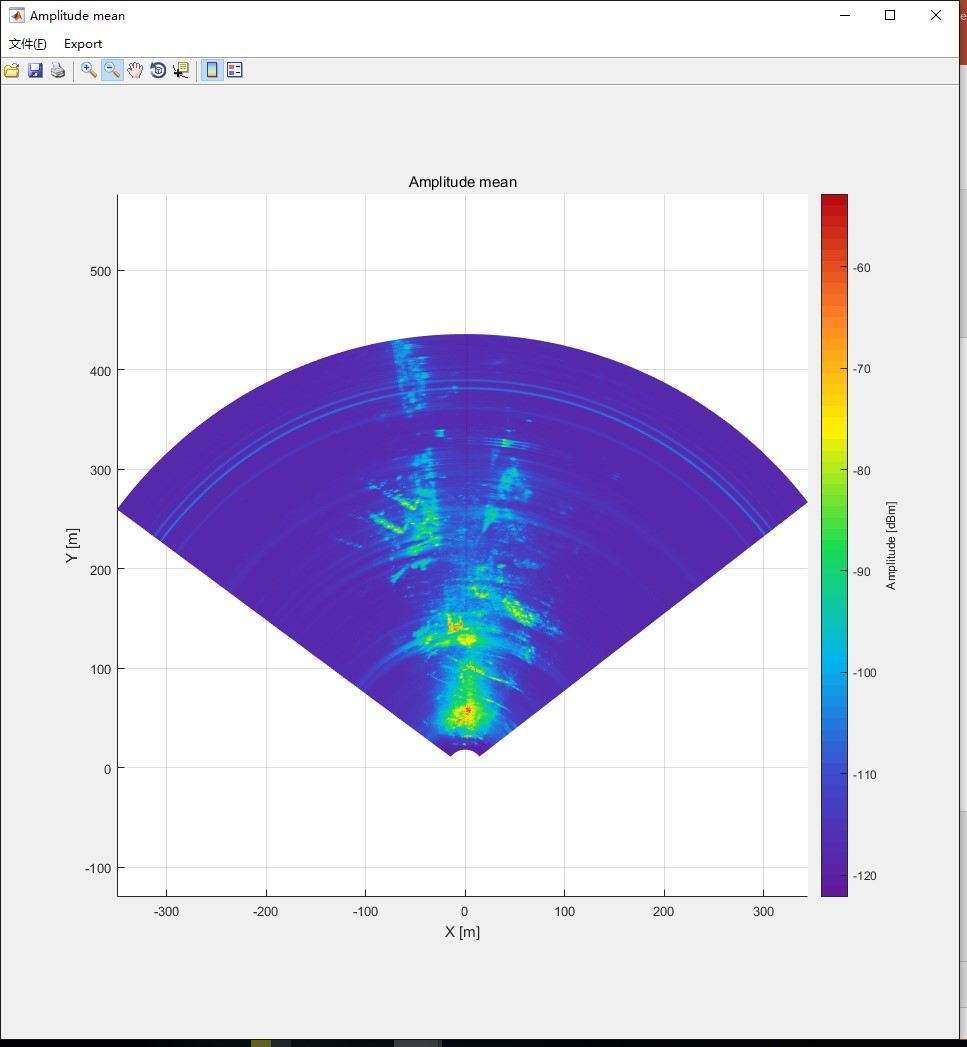Click the colorbar tick label '-80'
This screenshot has width=967, height=1047.
click(x=862, y=471)
